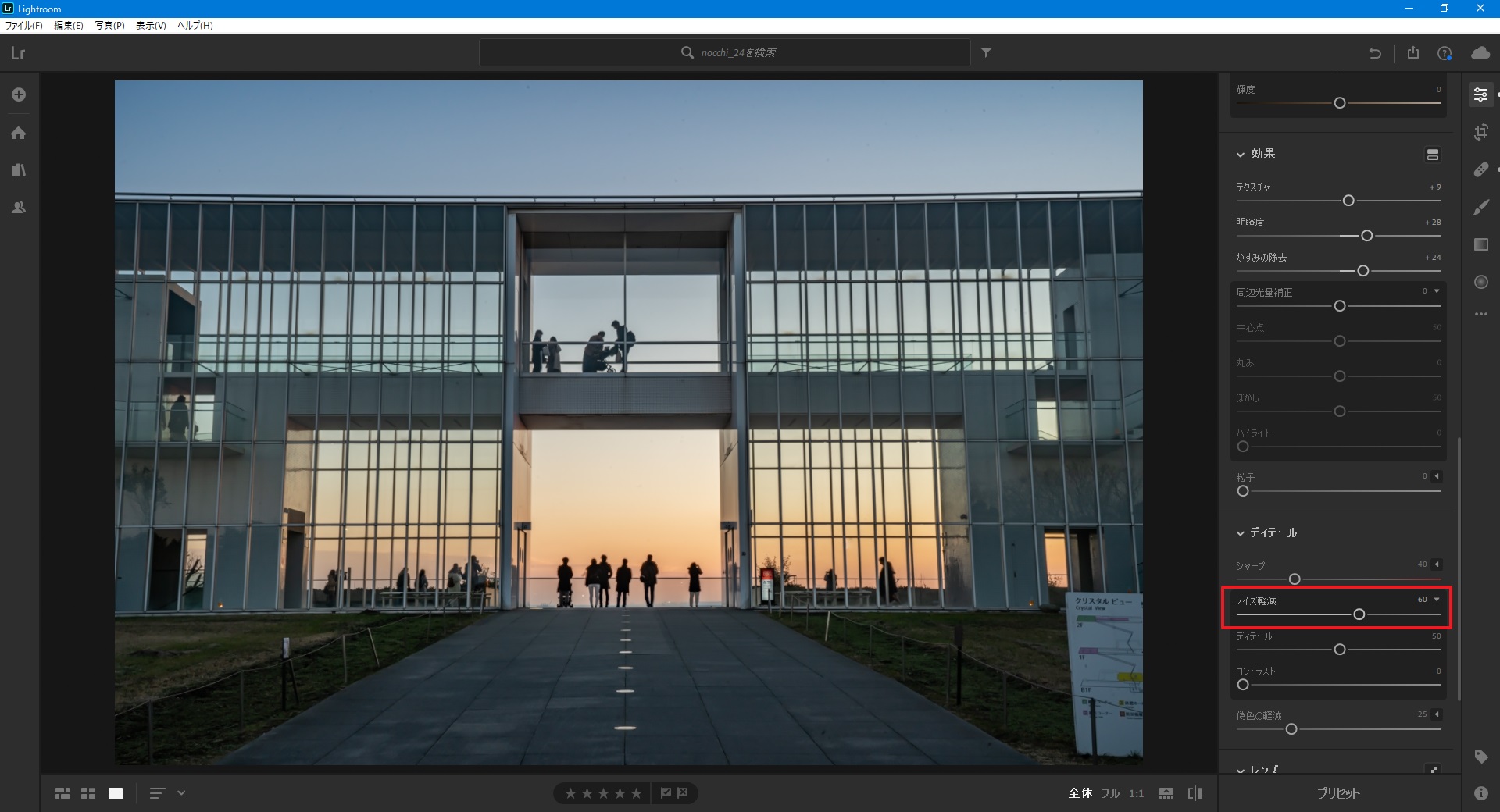Screen dimensions: 1500x812
Task: Open the Help question mark icon
Action: pyautogui.click(x=1445, y=53)
